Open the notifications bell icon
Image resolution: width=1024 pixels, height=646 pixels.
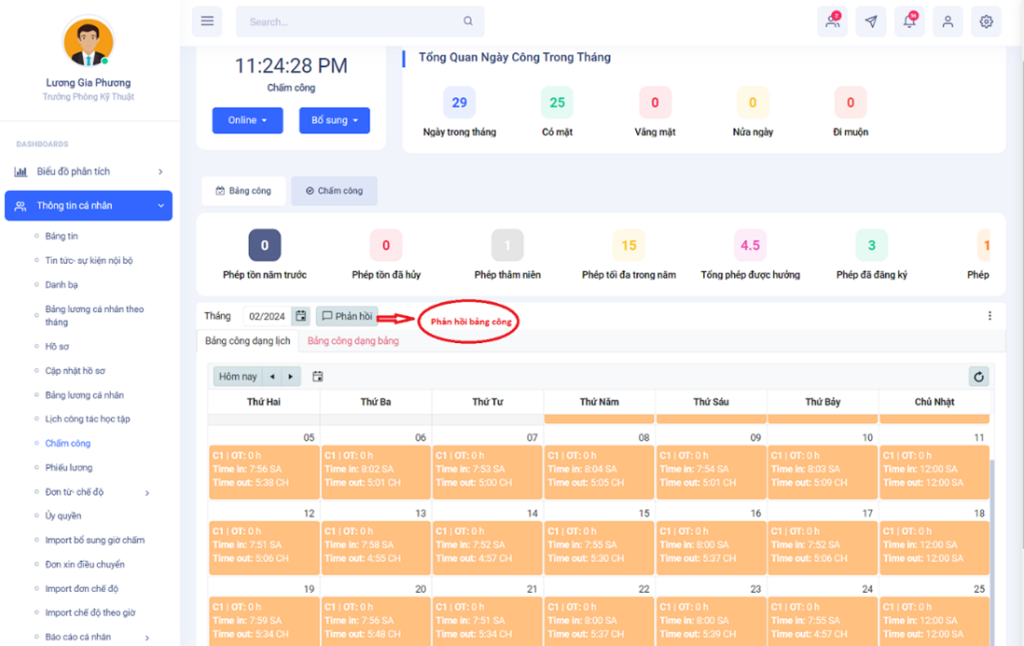click(x=909, y=21)
